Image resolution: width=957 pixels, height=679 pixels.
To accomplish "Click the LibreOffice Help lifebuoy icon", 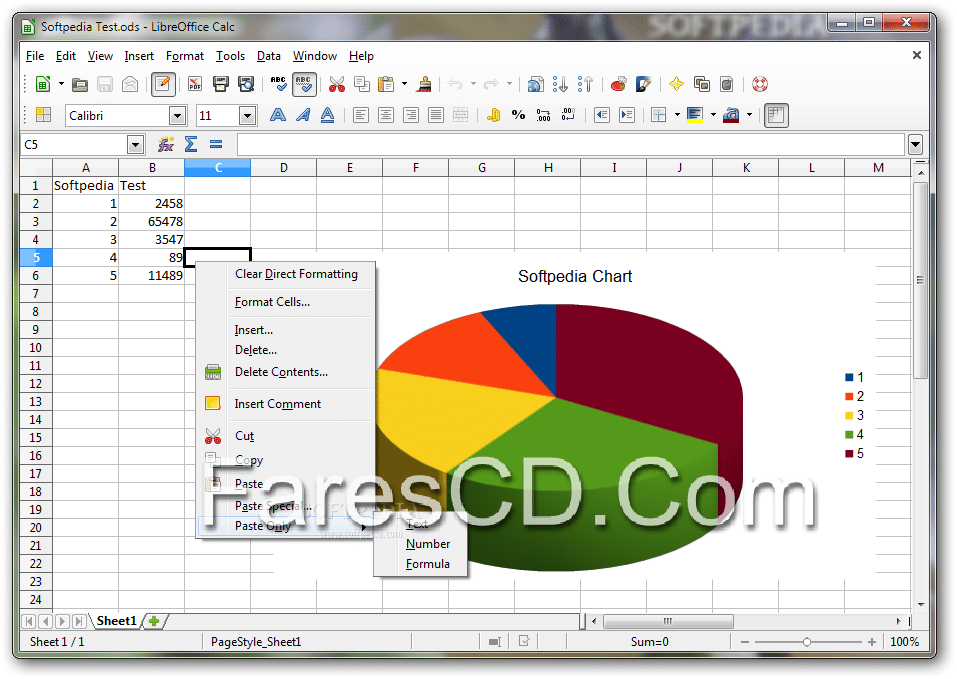I will (760, 84).
